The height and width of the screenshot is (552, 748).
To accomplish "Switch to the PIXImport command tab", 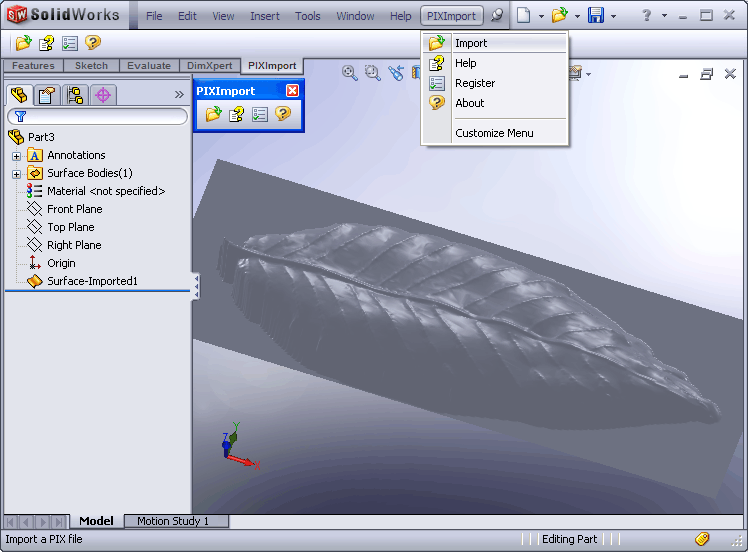I will click(x=272, y=66).
